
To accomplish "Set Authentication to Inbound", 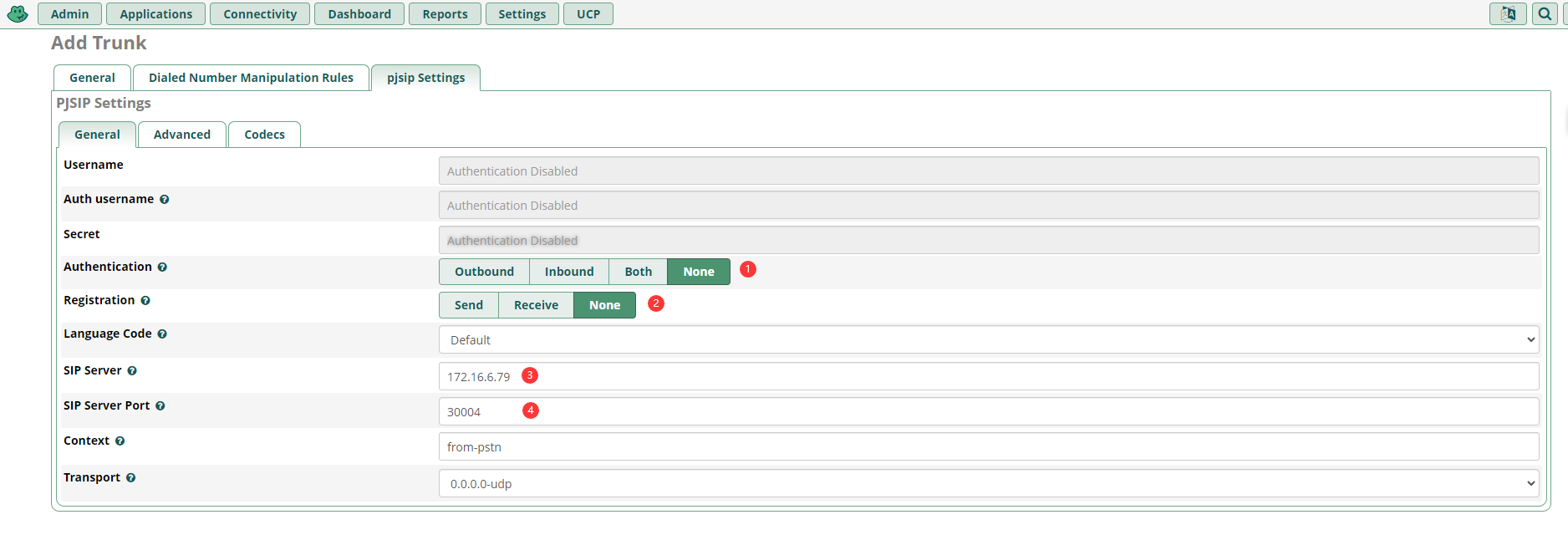I will (569, 272).
